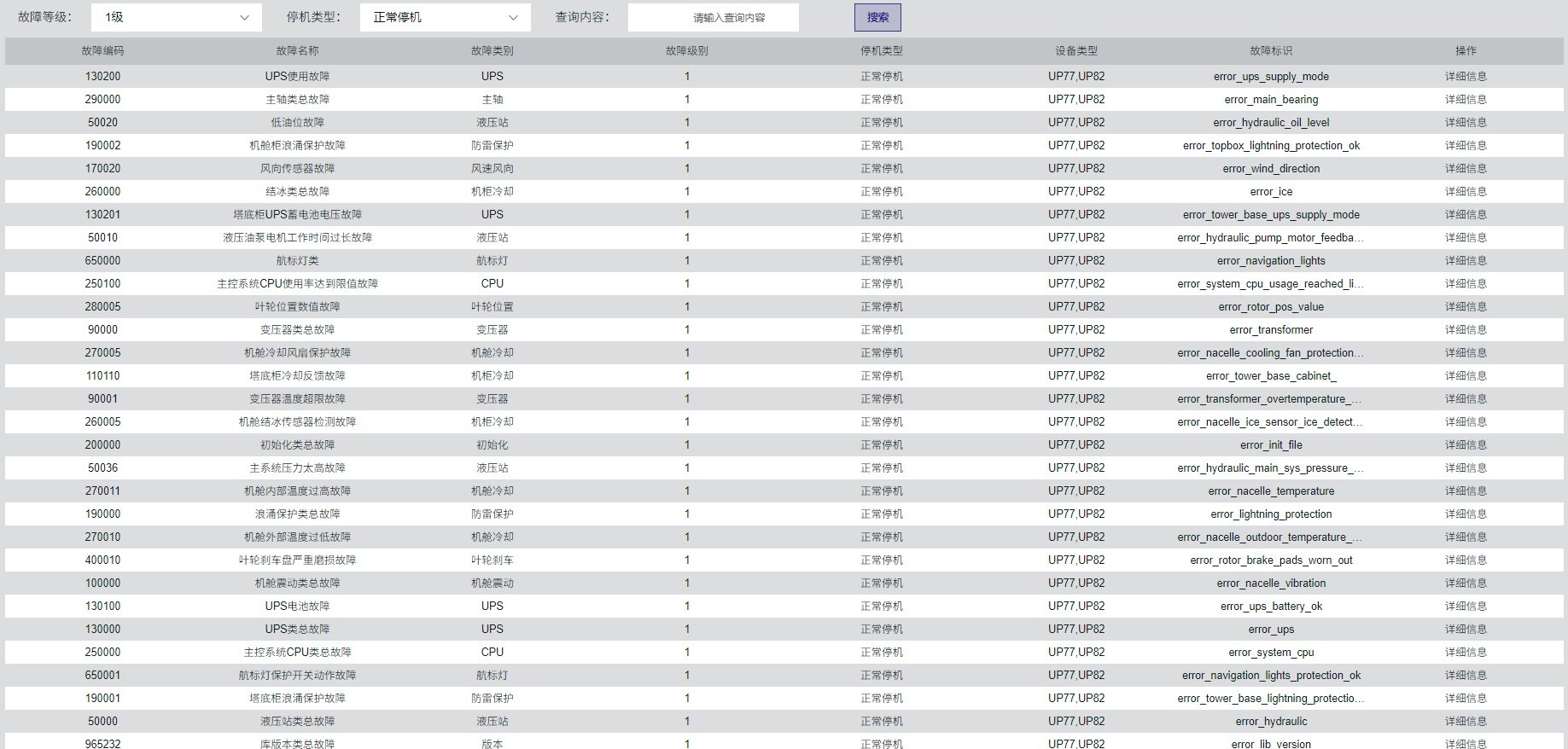Select the 叶轮刹车盘严重磨损故障 name cell

click(x=297, y=560)
